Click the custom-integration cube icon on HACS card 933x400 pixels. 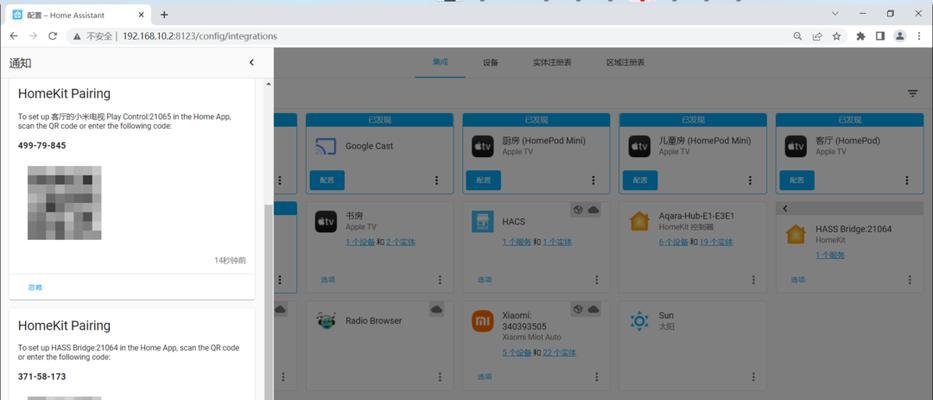(577, 210)
